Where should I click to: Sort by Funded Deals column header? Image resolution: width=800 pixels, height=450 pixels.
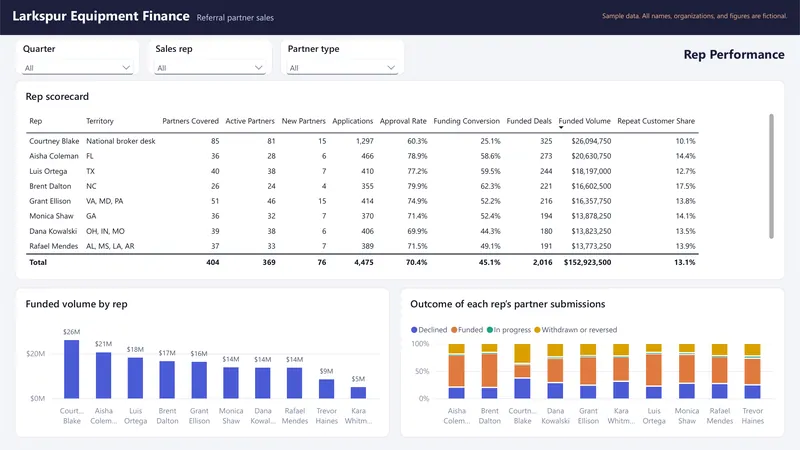(529, 121)
